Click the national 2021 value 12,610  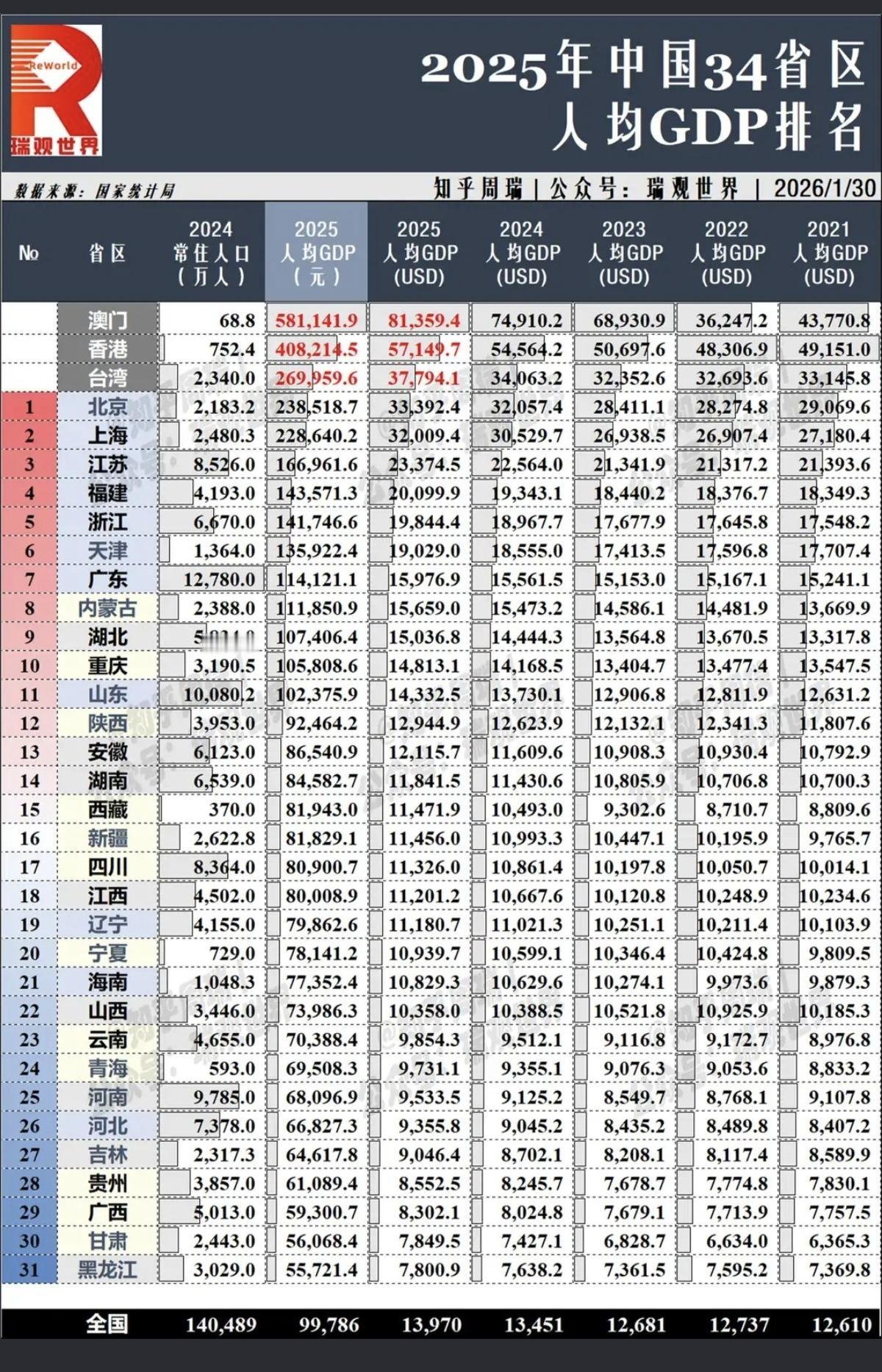coord(842,1325)
